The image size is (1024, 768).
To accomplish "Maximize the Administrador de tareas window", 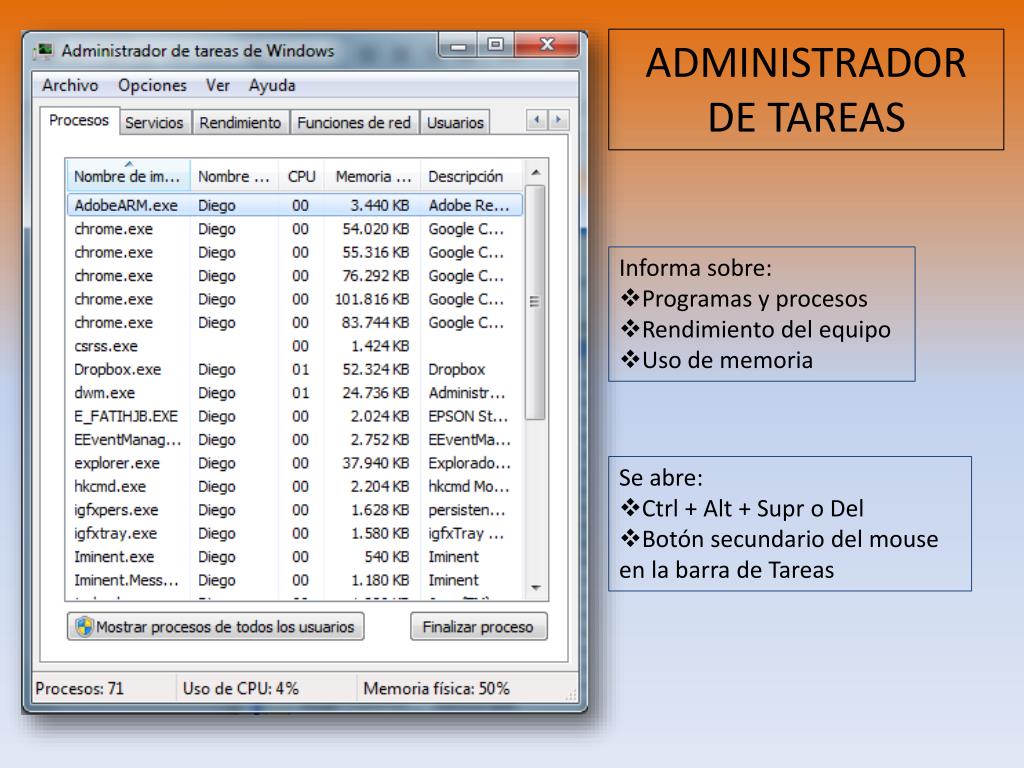I will click(496, 45).
